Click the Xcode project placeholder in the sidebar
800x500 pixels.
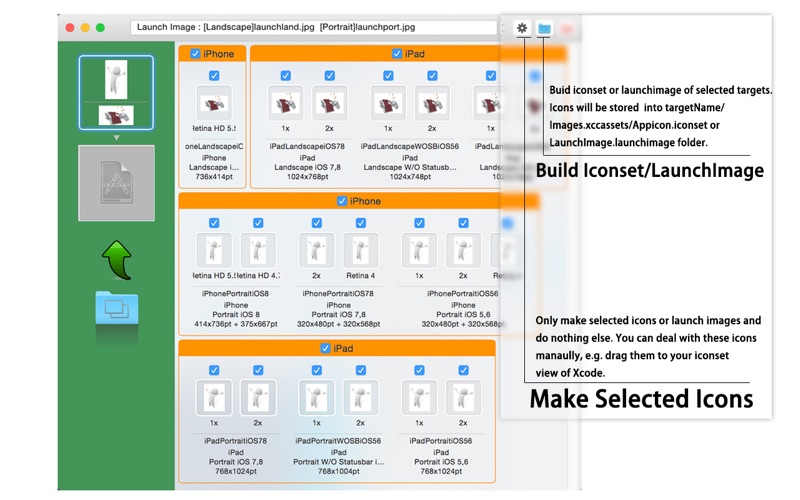pos(116,183)
